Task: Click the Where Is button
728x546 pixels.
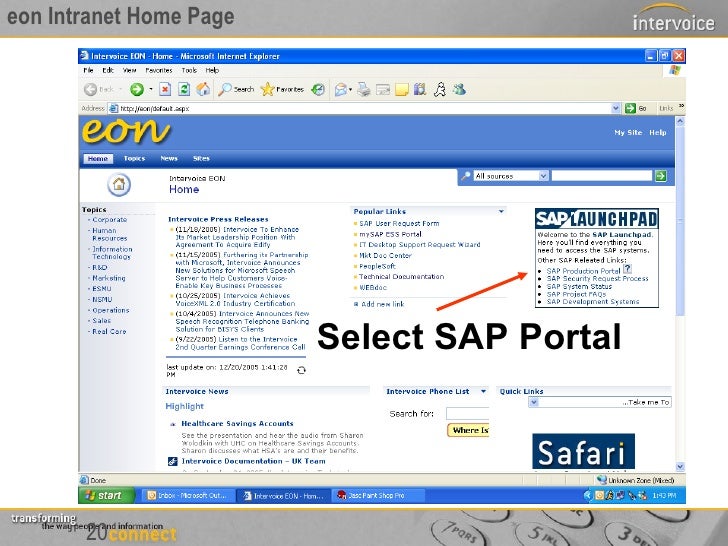Action: pos(468,430)
